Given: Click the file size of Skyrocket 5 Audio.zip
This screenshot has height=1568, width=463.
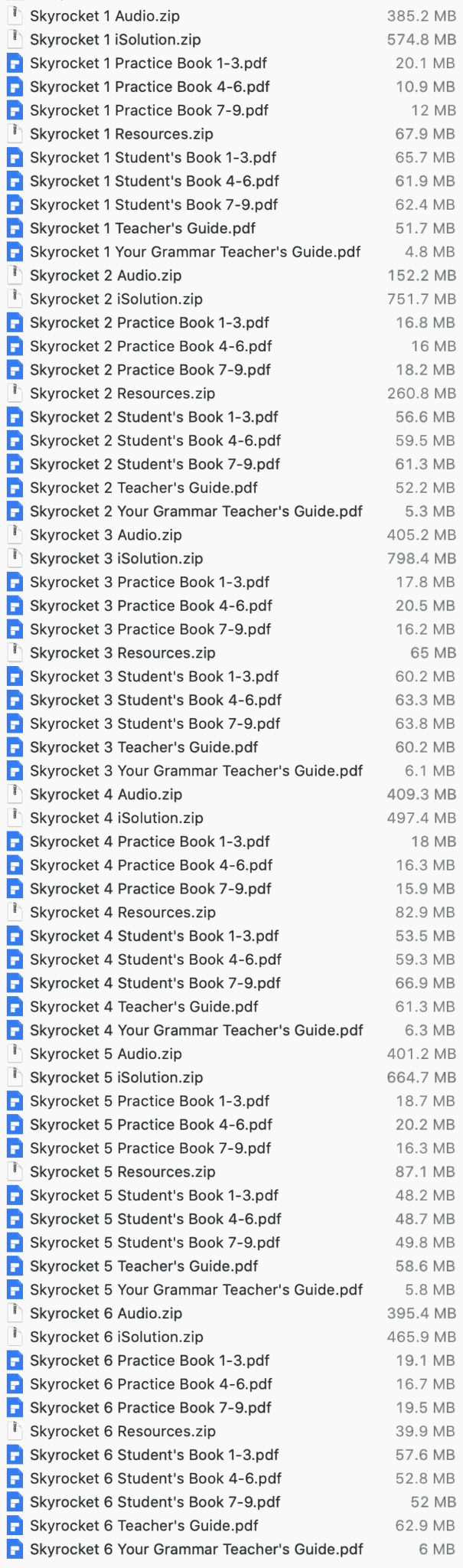Looking at the screenshot, I should pos(419,1053).
